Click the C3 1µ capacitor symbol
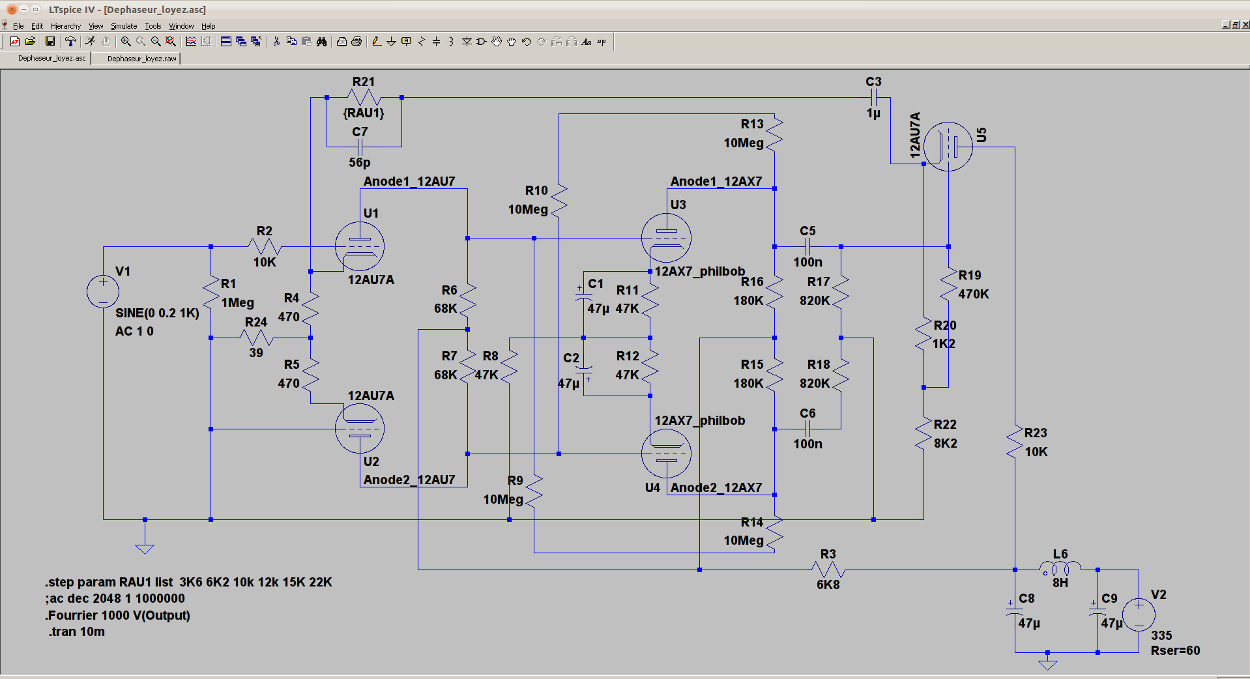 [874, 98]
